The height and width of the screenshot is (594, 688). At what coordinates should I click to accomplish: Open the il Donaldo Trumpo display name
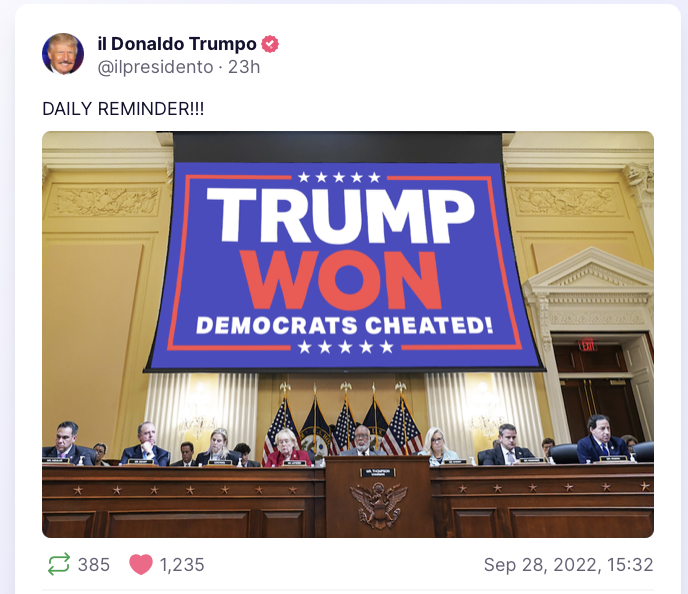click(177, 44)
